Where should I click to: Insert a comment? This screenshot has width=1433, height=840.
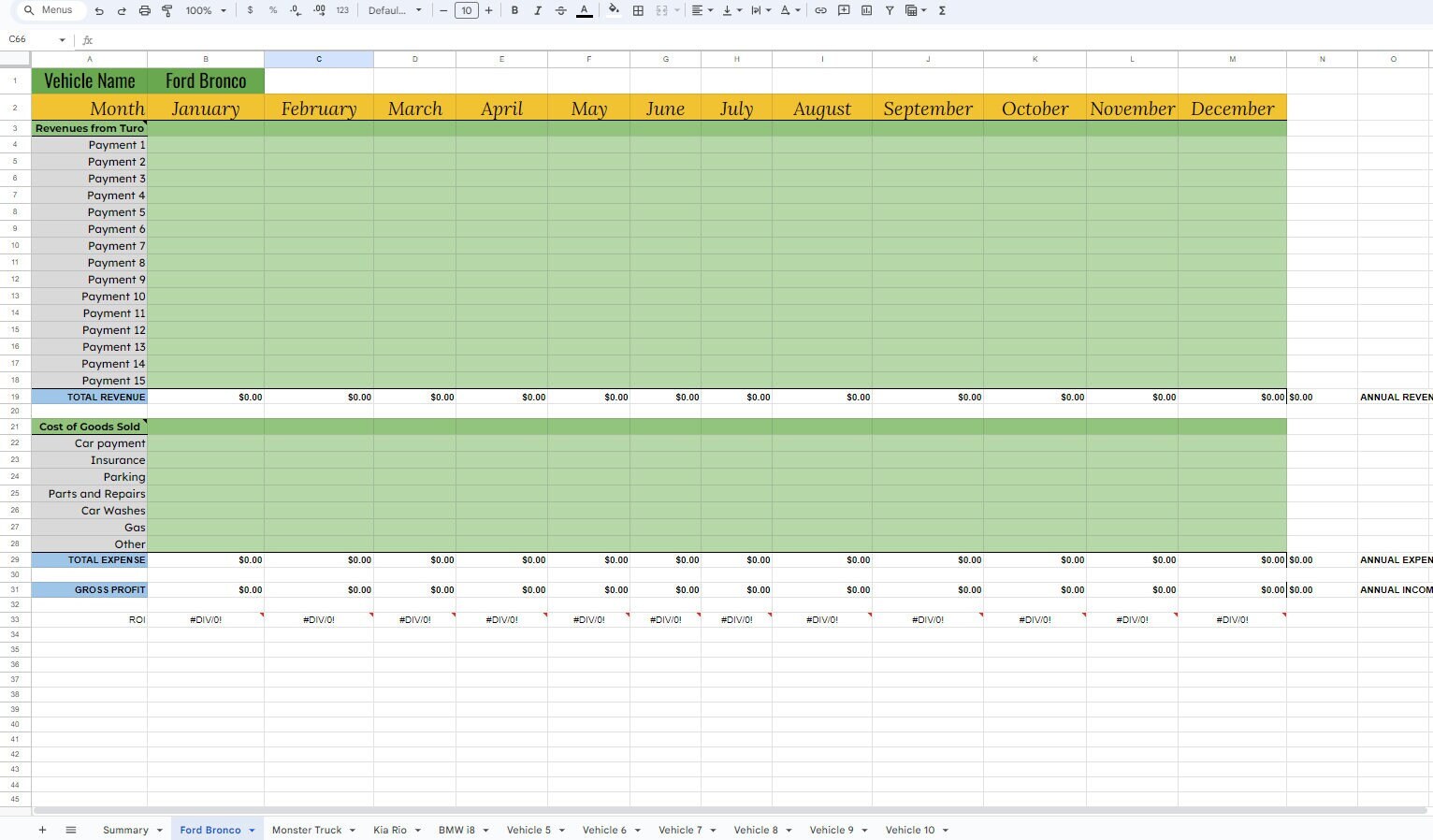(x=843, y=10)
